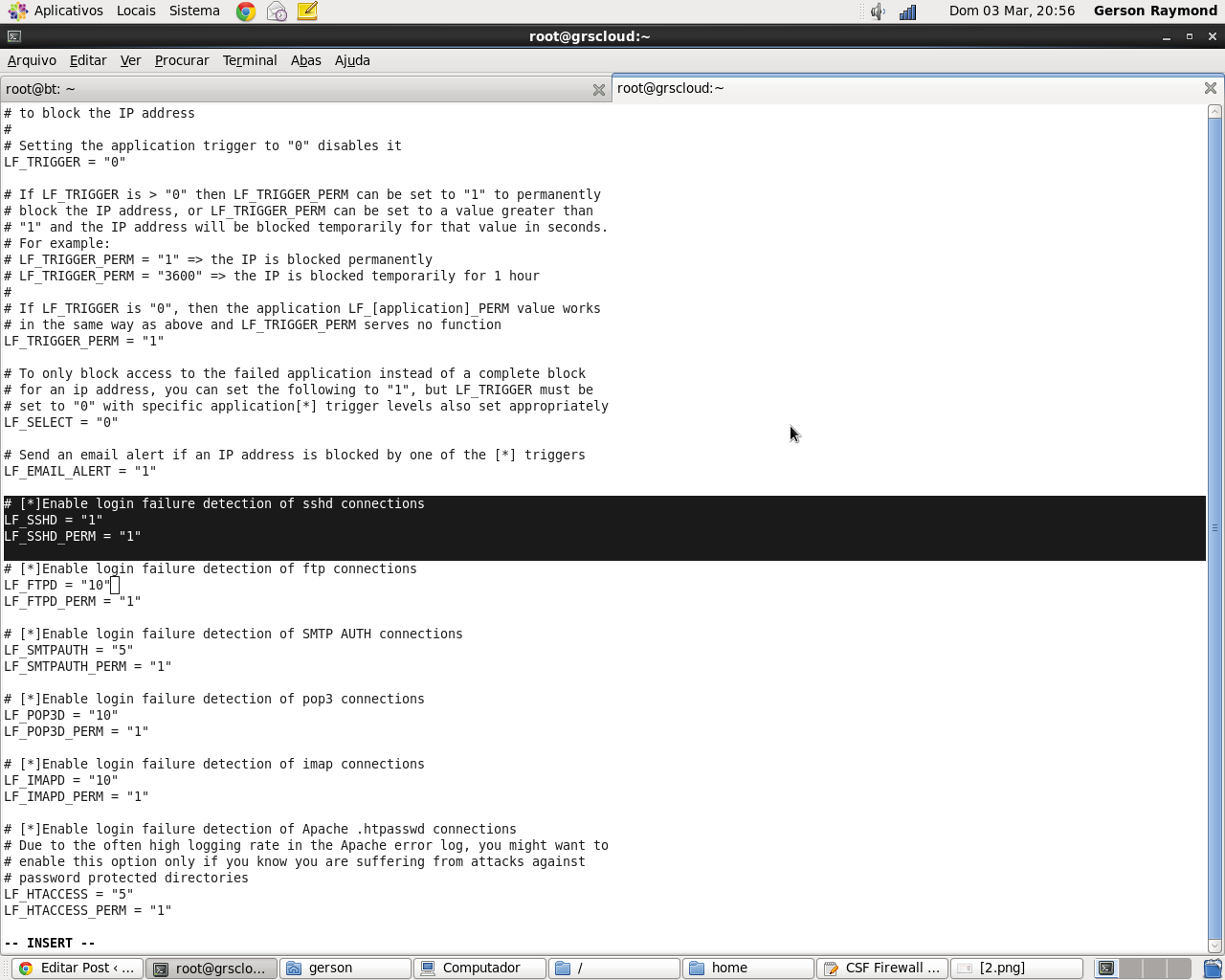Click the highlighted LF_SSHD = "1" line

[x=54, y=520]
